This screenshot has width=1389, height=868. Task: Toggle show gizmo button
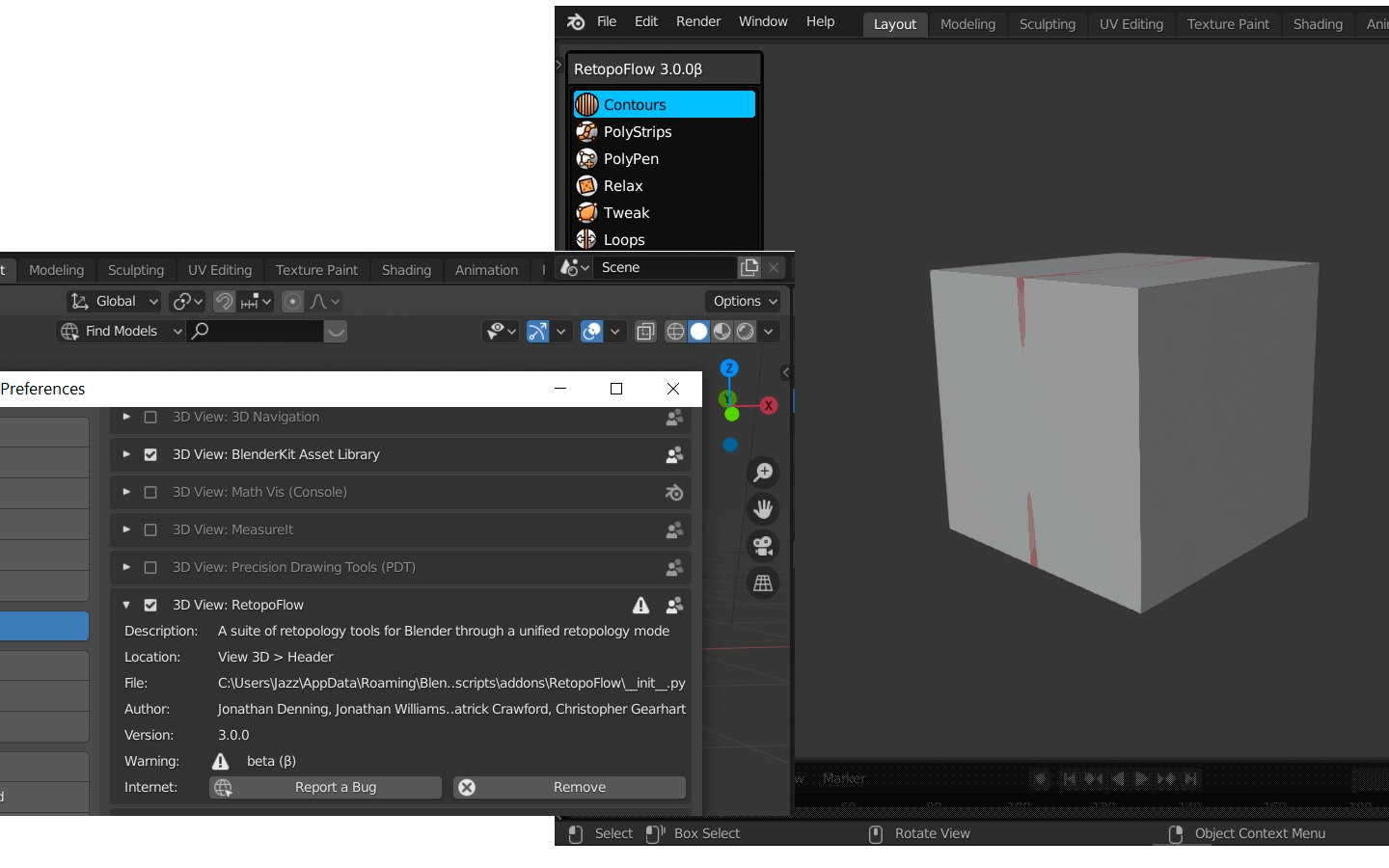(538, 331)
